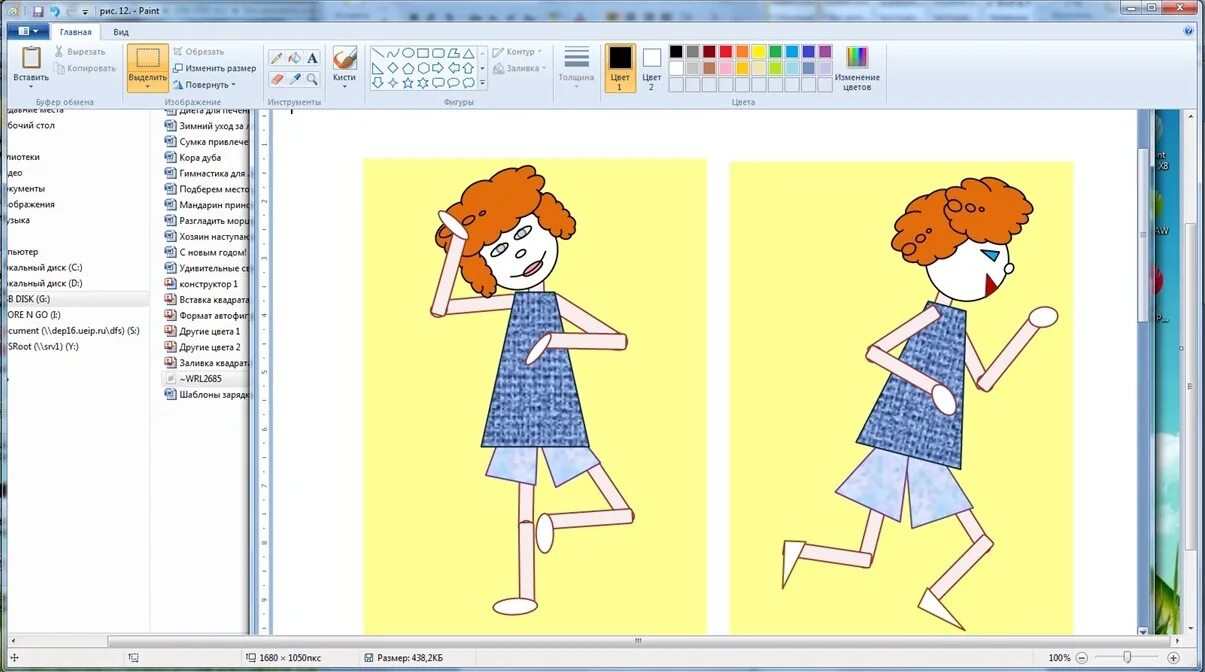Pick the Pentagon shape
The height and width of the screenshot is (672, 1205).
[408, 68]
